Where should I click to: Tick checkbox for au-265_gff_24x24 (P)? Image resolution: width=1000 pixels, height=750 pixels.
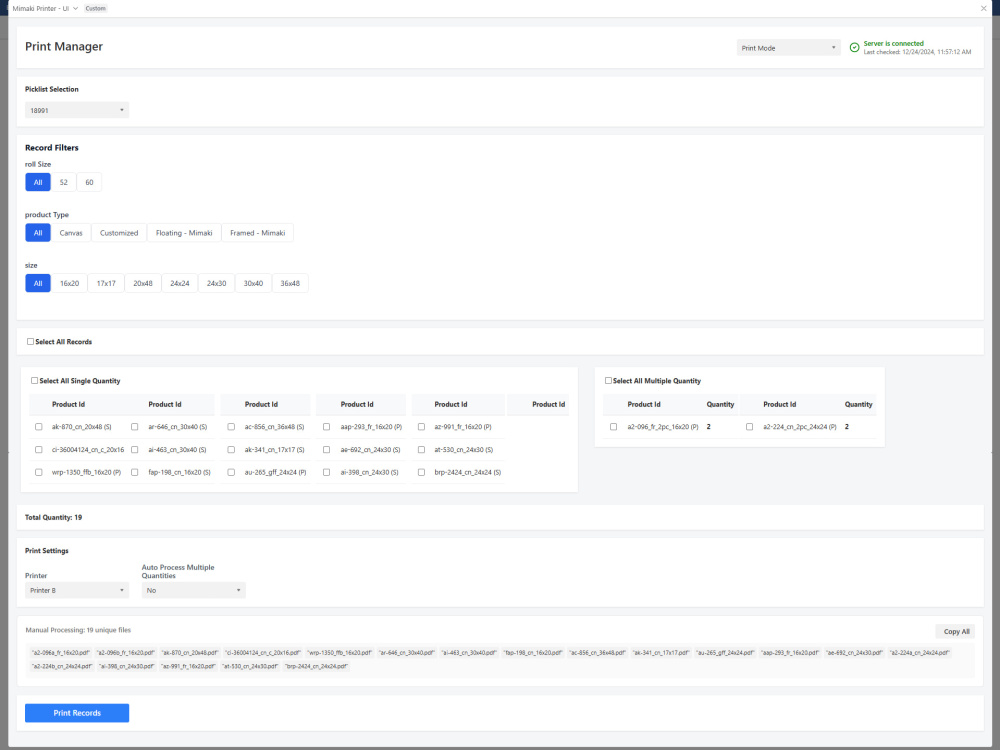(231, 473)
